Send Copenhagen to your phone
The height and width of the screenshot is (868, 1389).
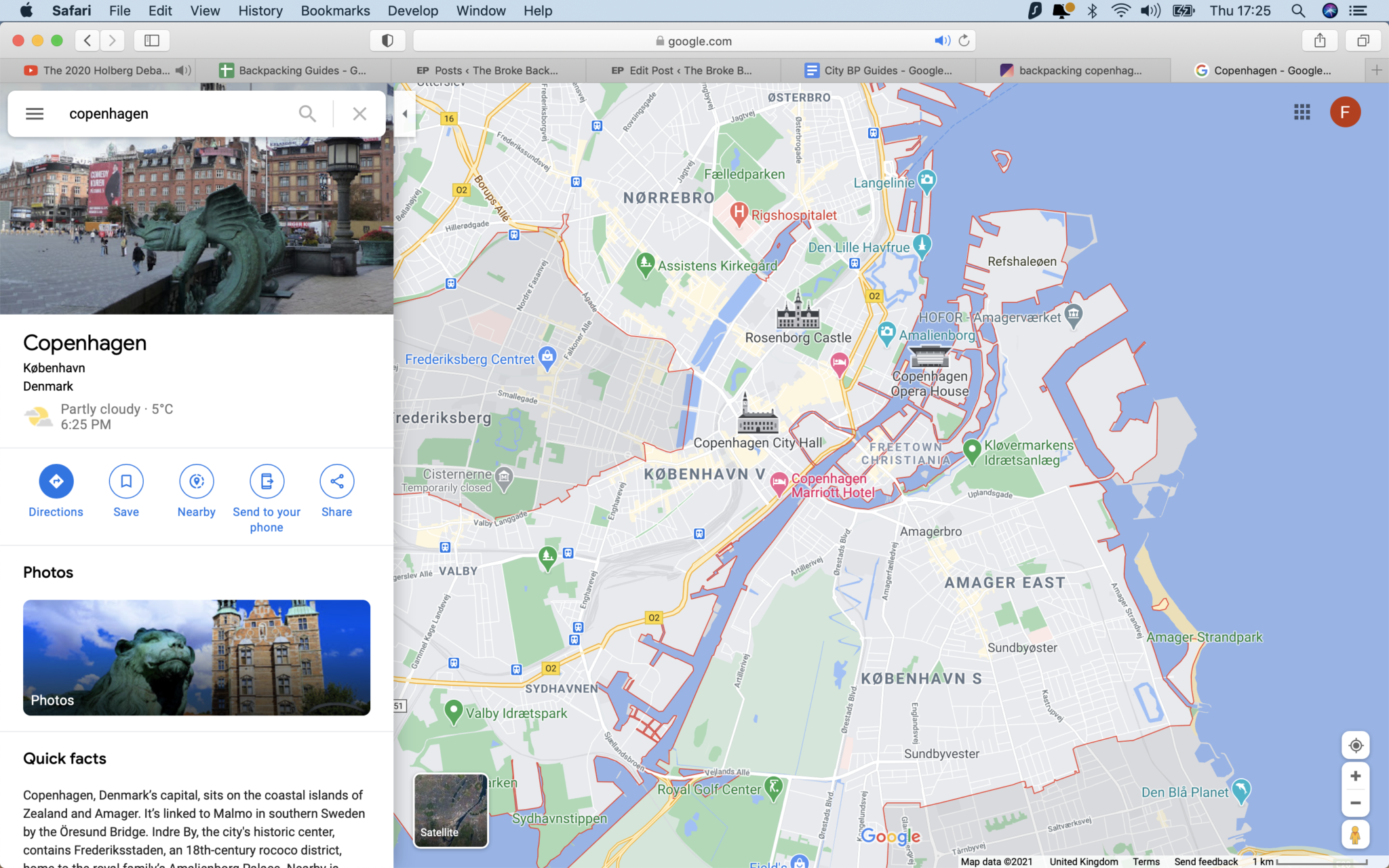[267, 481]
